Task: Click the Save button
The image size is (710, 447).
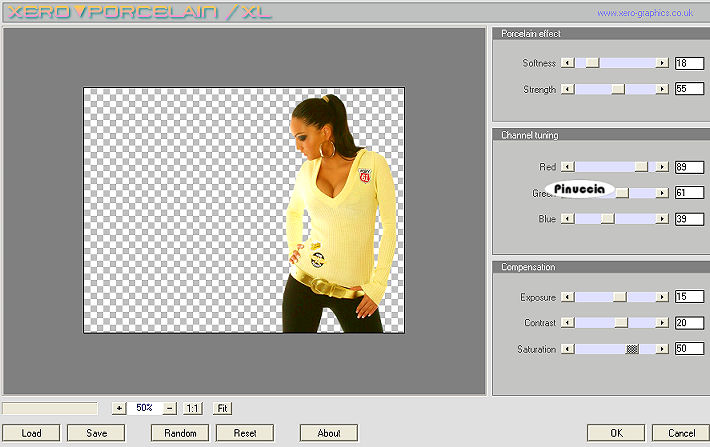Action: pyautogui.click(x=96, y=433)
